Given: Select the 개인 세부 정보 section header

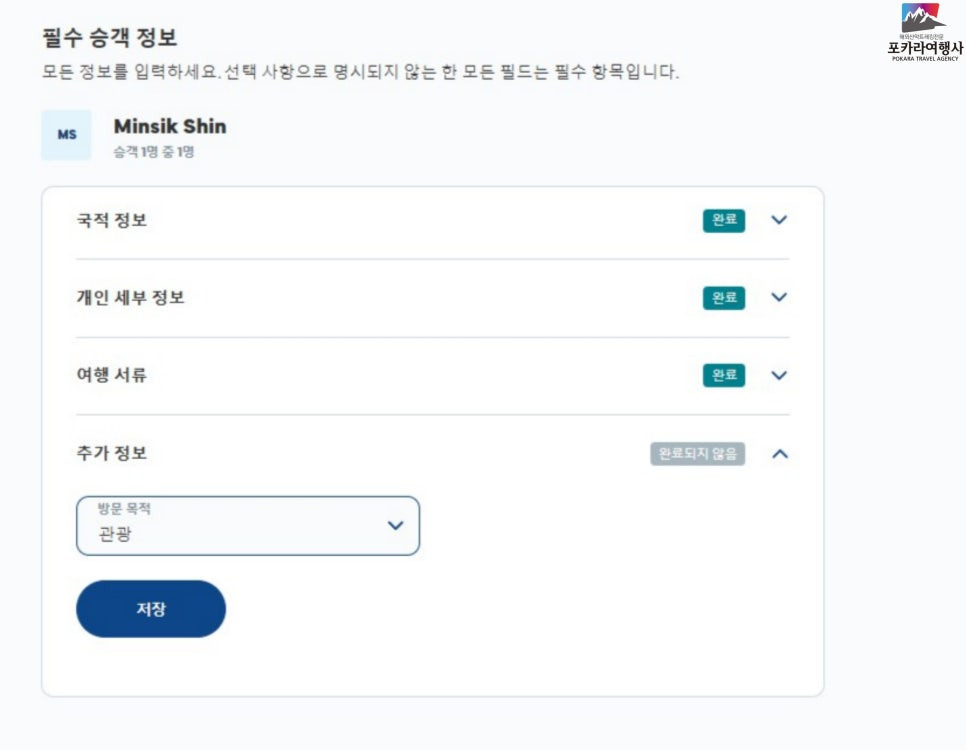Looking at the screenshot, I should (x=130, y=297).
